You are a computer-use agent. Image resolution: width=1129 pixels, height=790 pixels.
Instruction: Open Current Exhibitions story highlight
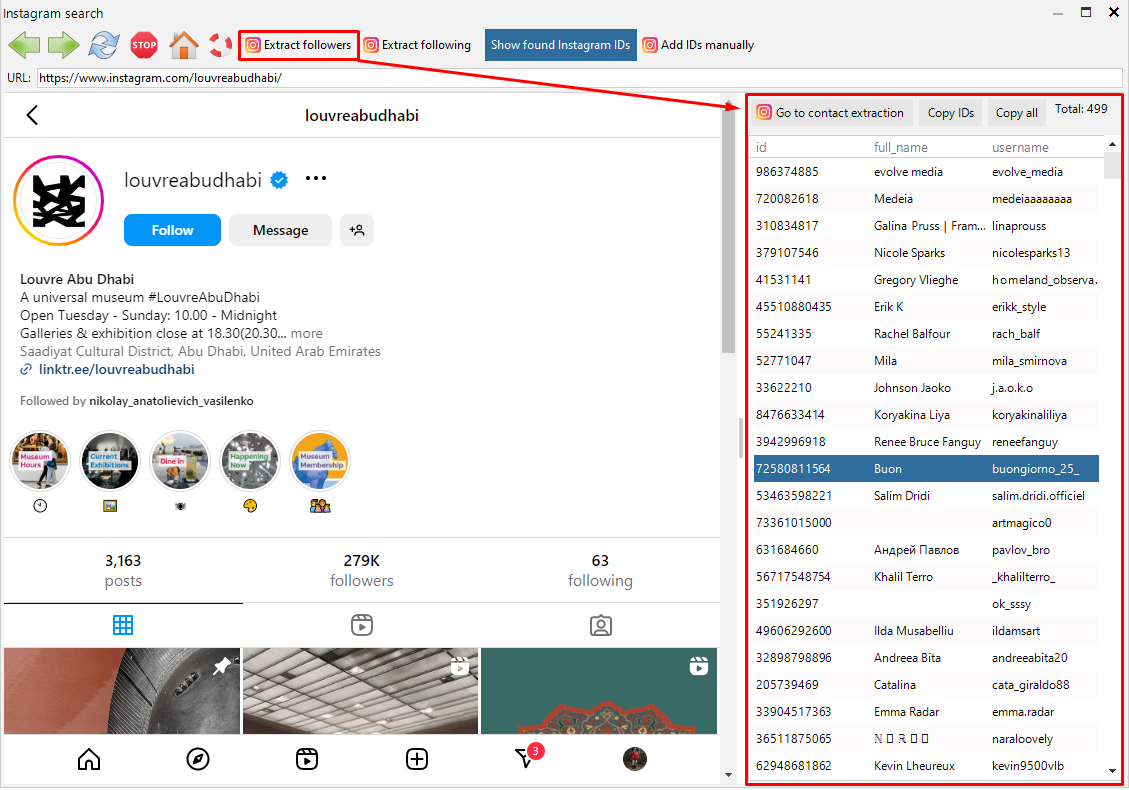(109, 461)
